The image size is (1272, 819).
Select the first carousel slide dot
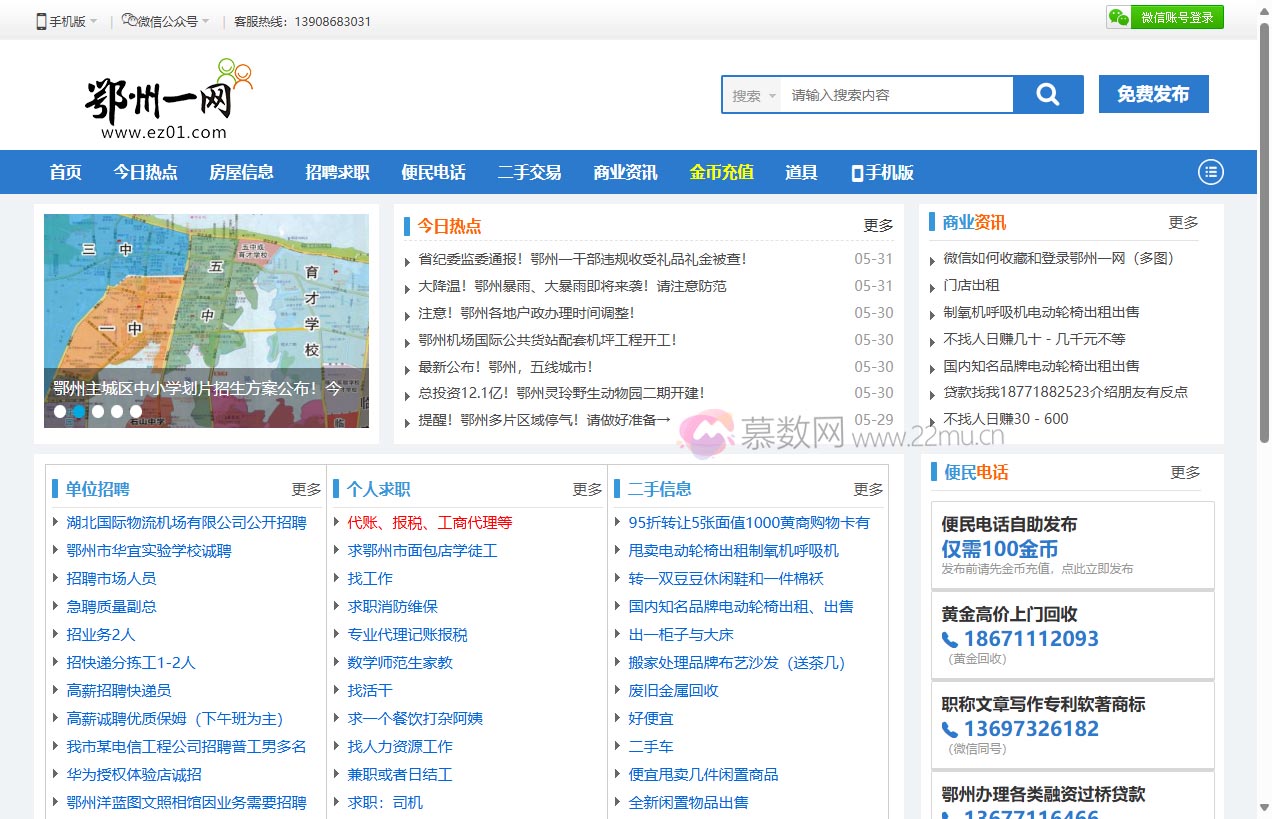pos(60,411)
